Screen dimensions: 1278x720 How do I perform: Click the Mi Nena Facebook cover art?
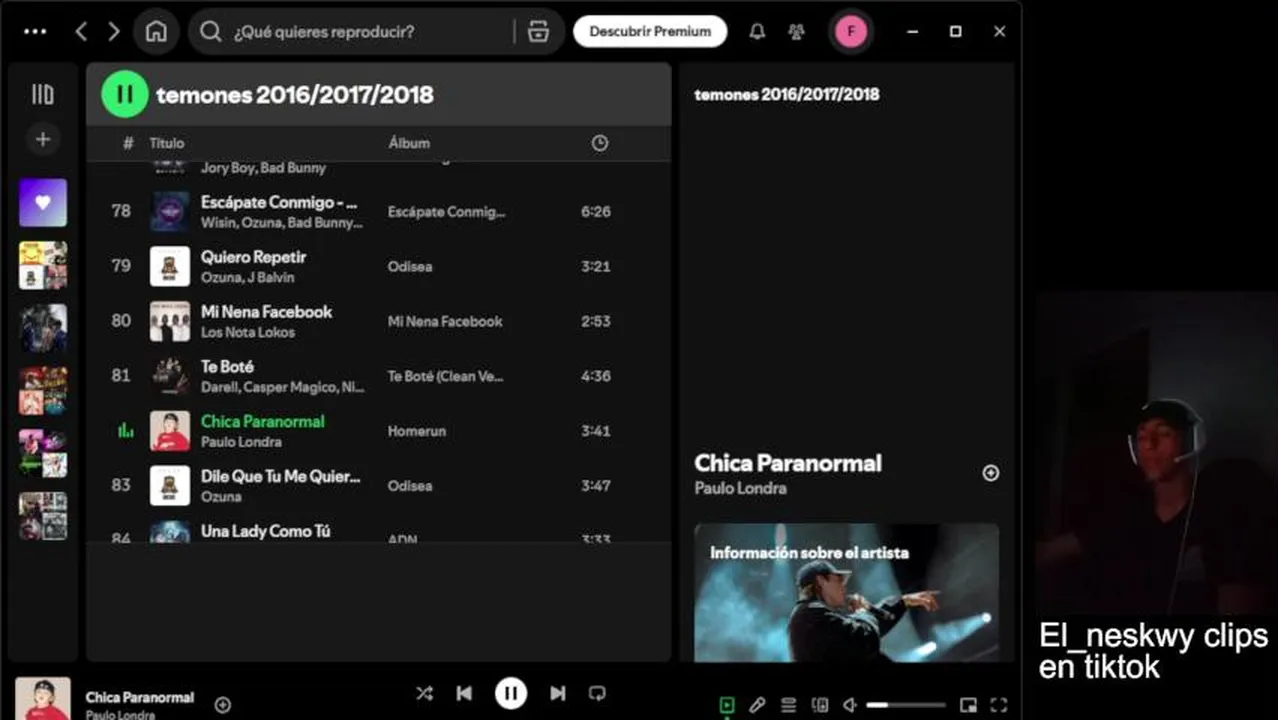[170, 321]
